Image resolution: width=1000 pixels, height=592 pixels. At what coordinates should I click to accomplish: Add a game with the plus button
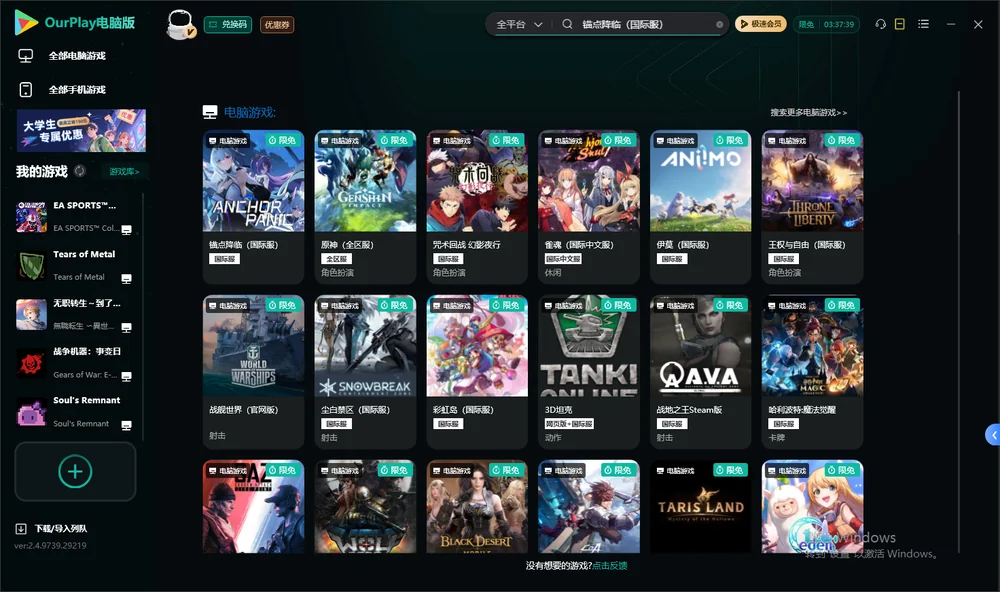[75, 471]
